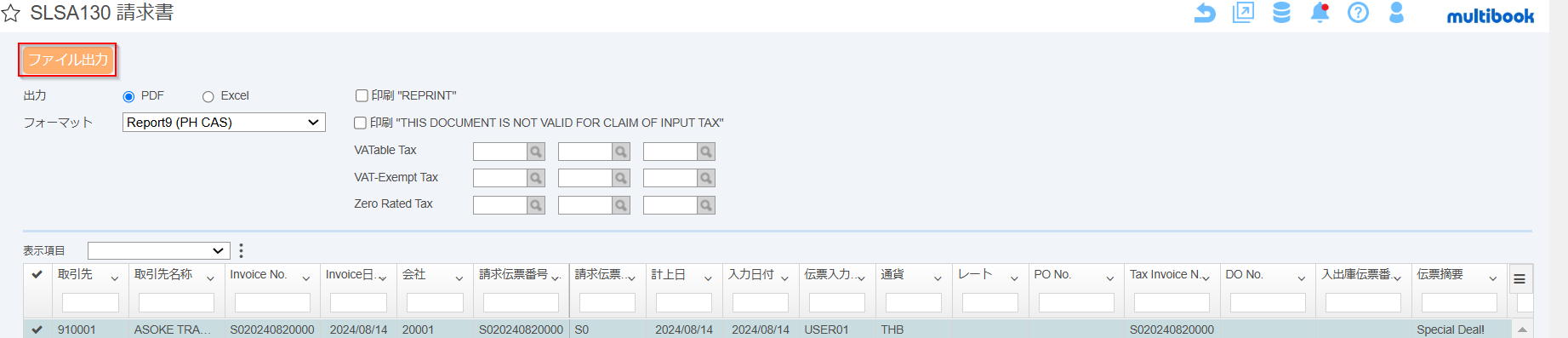Select the PDF output radio button
Image resolution: width=1568 pixels, height=338 pixels.
[128, 96]
